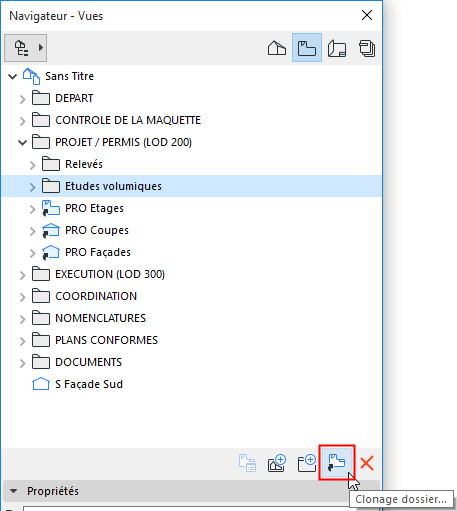The width and height of the screenshot is (457, 511).
Task: Select the PRO Coupes label
Action: 97,230
